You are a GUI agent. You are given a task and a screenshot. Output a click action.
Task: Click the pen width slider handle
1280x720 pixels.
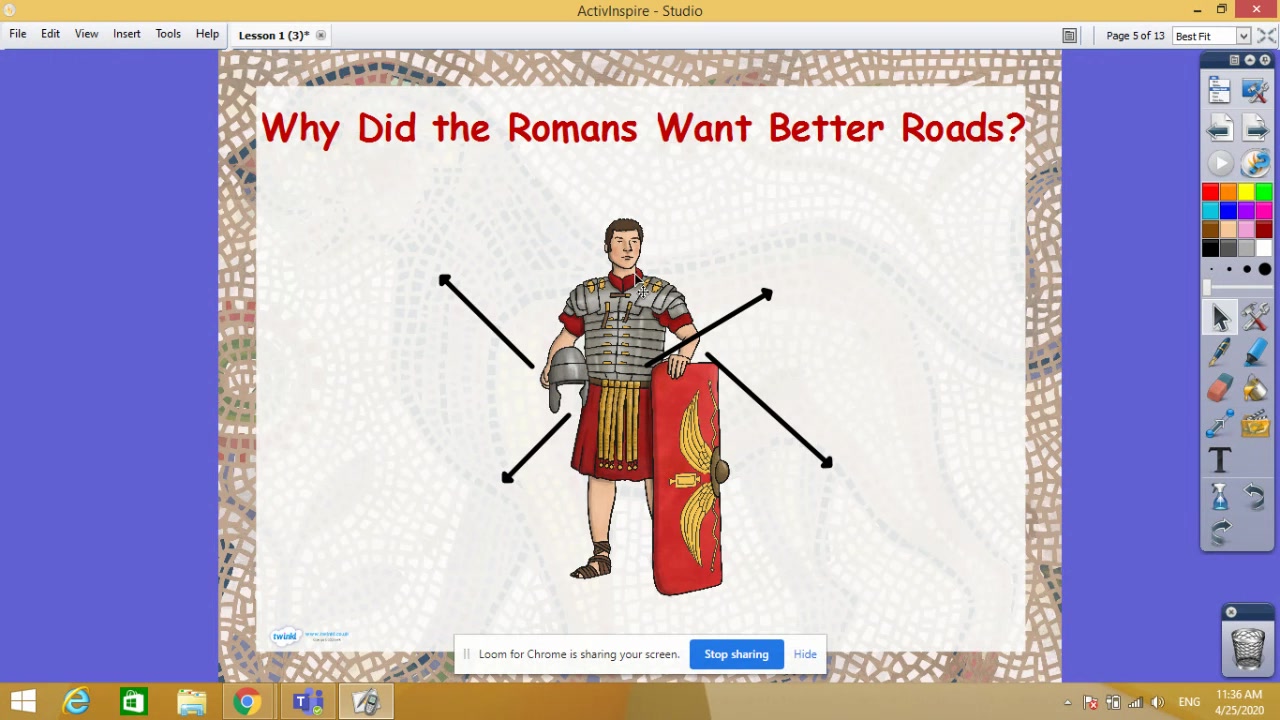pyautogui.click(x=1206, y=289)
